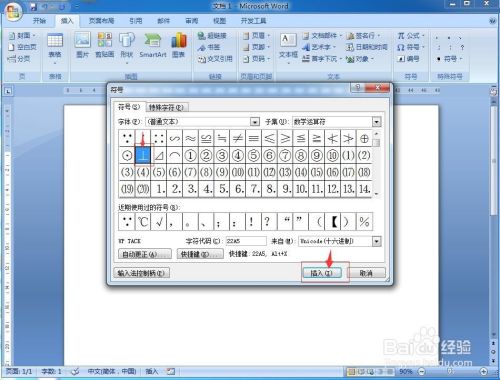Open Special Characters (特殊字符) tab in dialog
Image resolution: width=500 pixels, height=380 pixels.
pos(166,107)
